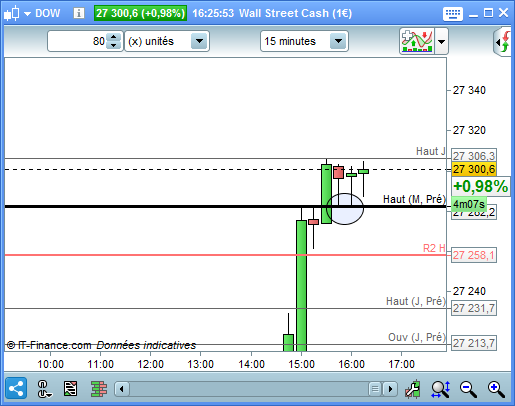
Task: Decrease the units value with down arrow
Action: pos(114,45)
